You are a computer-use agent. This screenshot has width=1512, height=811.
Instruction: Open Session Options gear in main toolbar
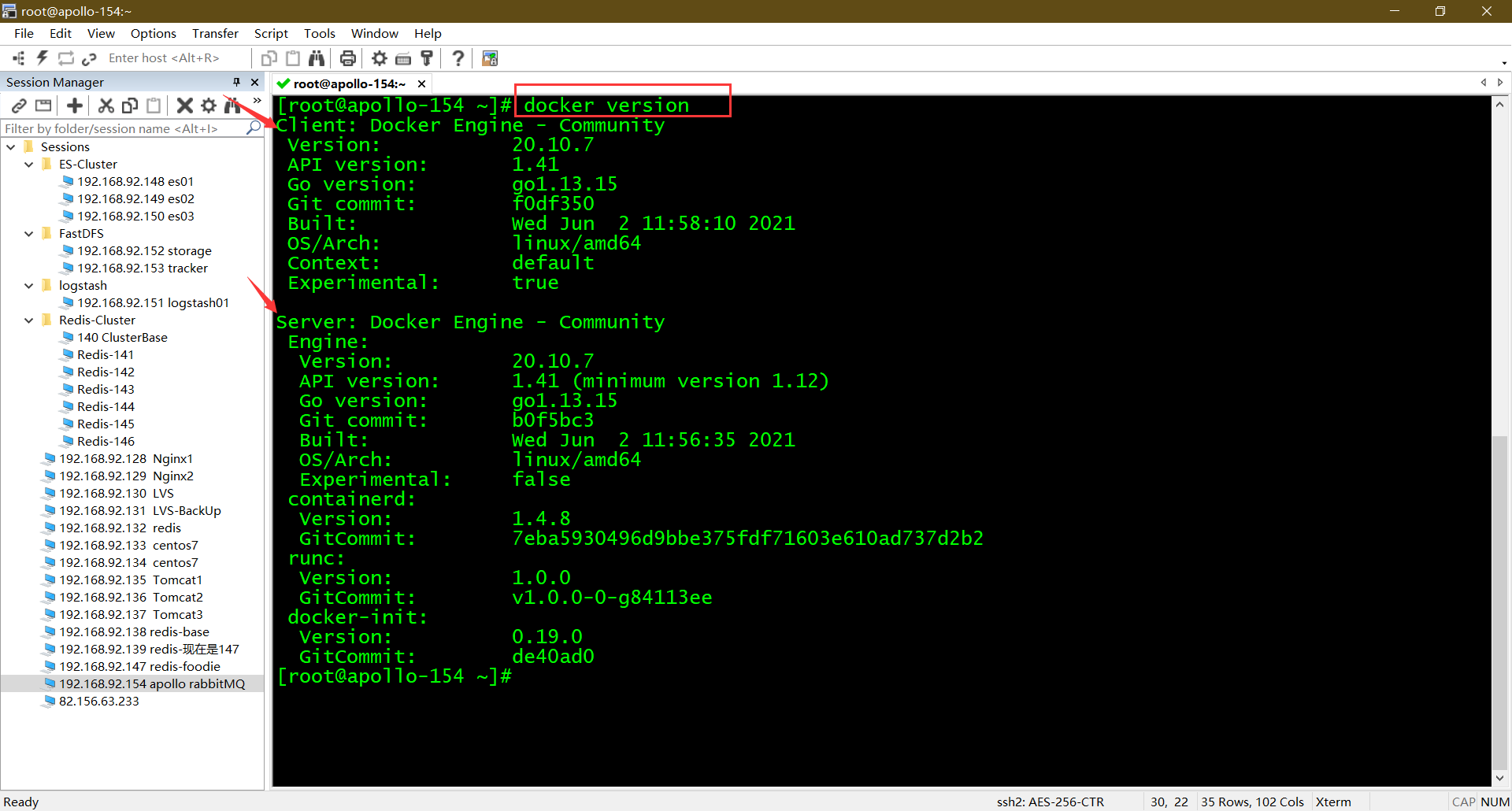click(x=380, y=58)
